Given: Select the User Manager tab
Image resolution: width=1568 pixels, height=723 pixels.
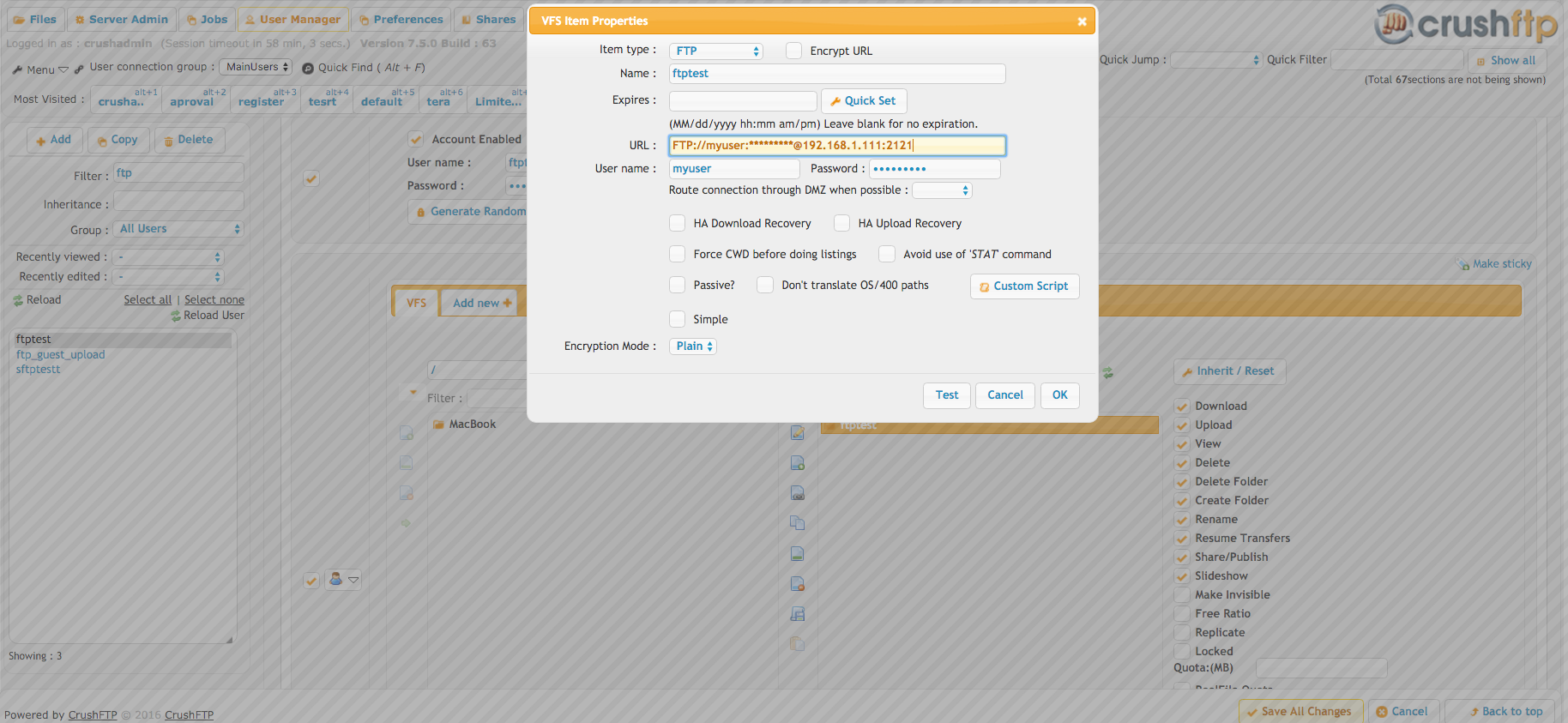Looking at the screenshot, I should pos(293,20).
